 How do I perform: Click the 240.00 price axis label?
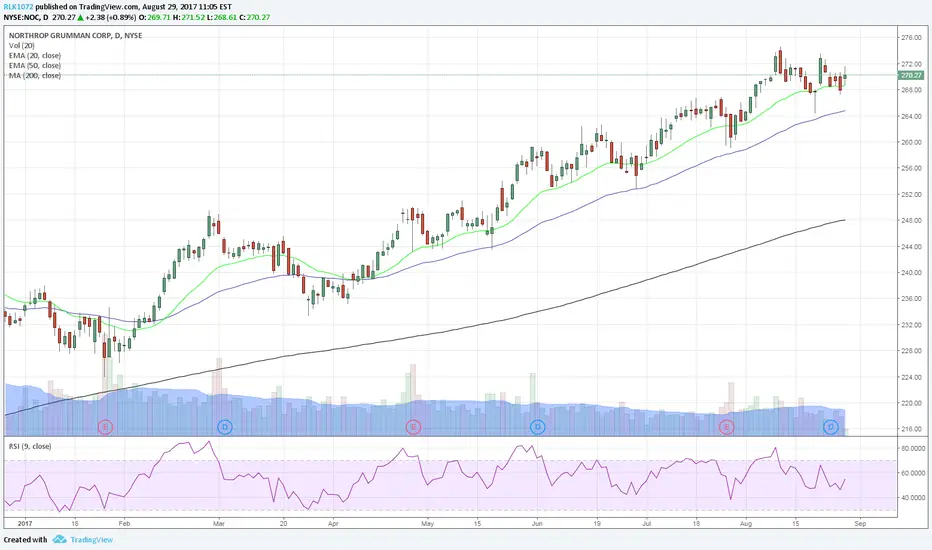point(911,273)
